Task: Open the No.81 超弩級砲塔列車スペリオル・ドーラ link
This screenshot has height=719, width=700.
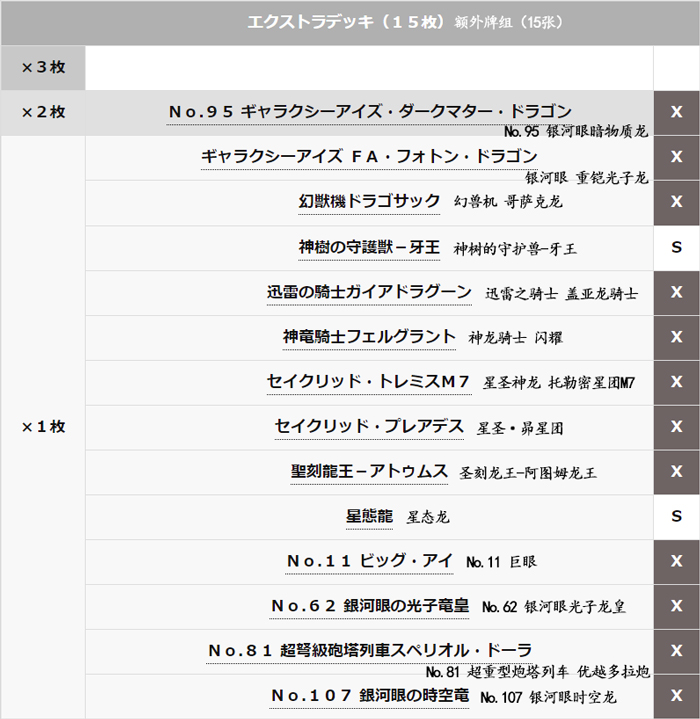Action: point(369,650)
